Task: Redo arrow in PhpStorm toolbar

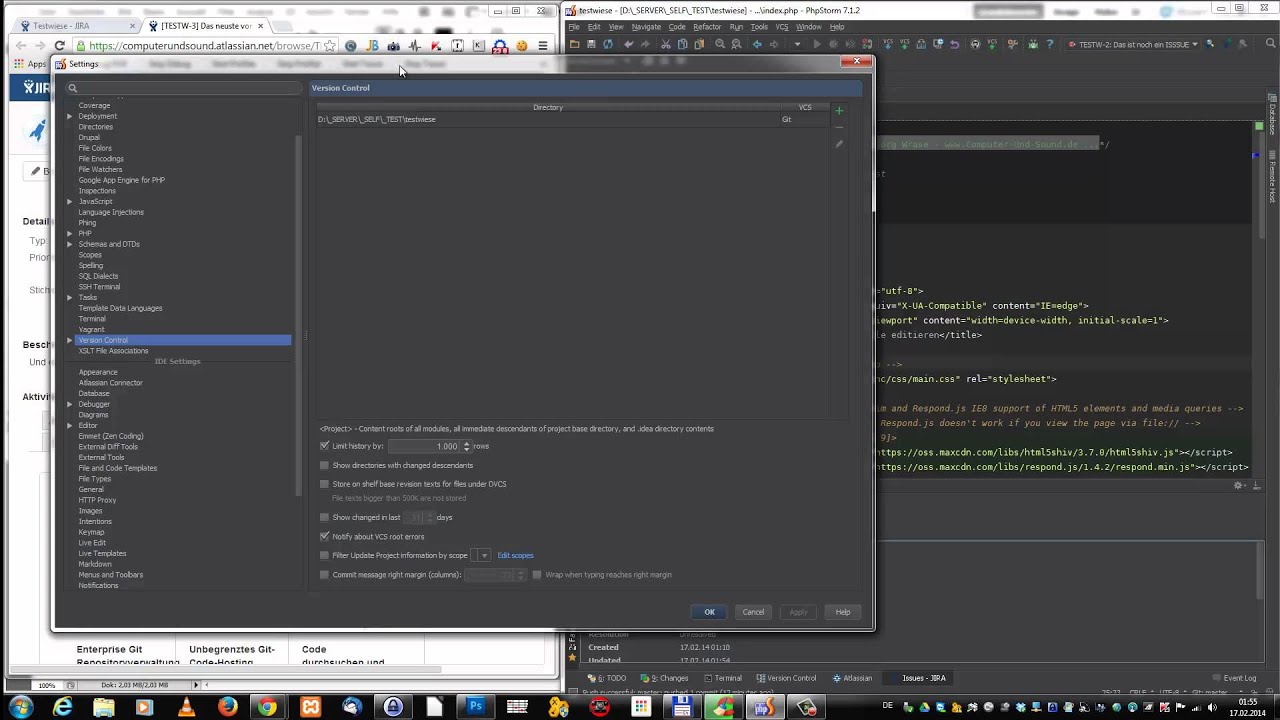Action: click(x=644, y=44)
